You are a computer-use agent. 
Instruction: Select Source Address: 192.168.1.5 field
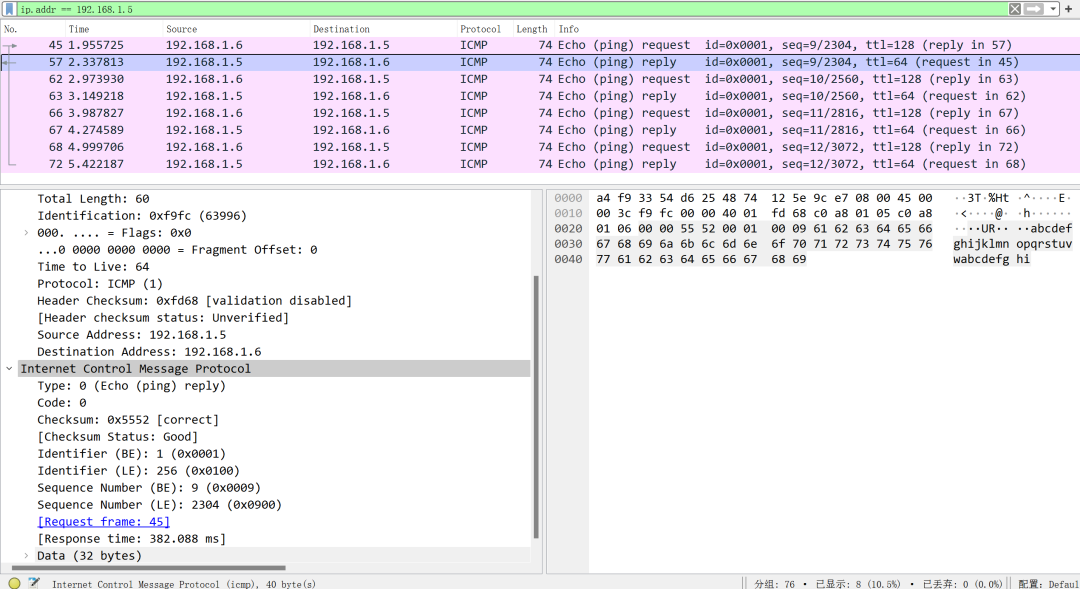point(132,335)
